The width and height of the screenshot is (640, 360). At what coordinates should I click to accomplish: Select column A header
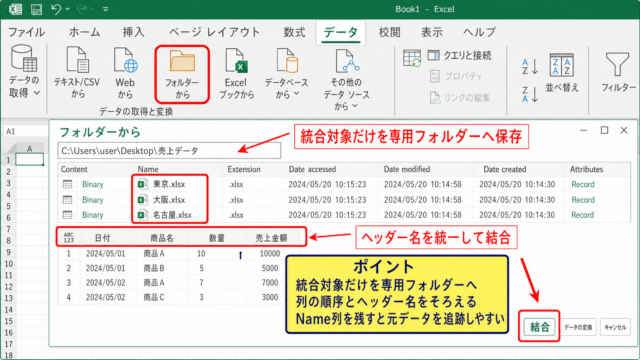pyautogui.click(x=29, y=149)
